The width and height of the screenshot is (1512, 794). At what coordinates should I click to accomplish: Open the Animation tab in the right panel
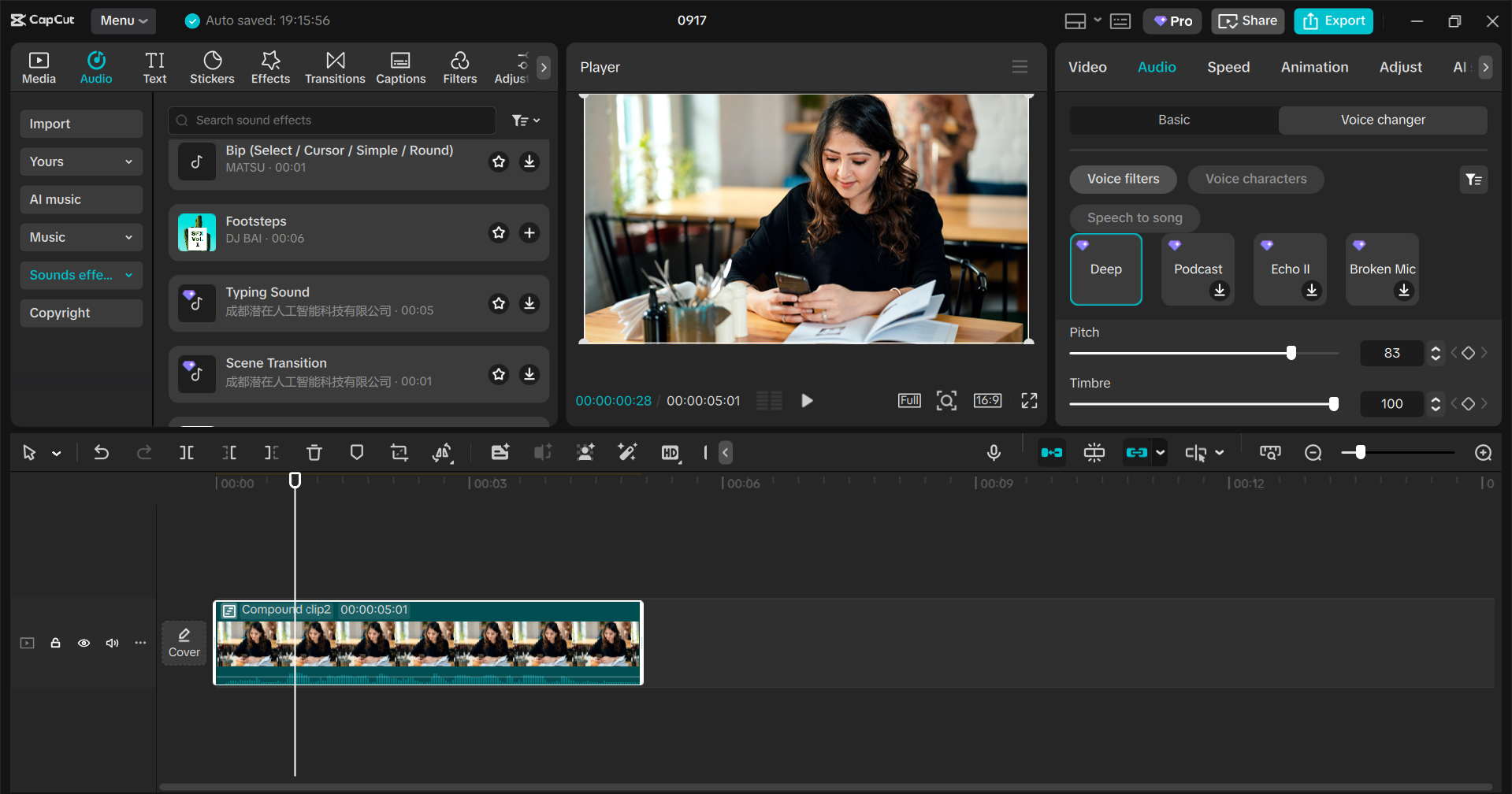[1313, 67]
